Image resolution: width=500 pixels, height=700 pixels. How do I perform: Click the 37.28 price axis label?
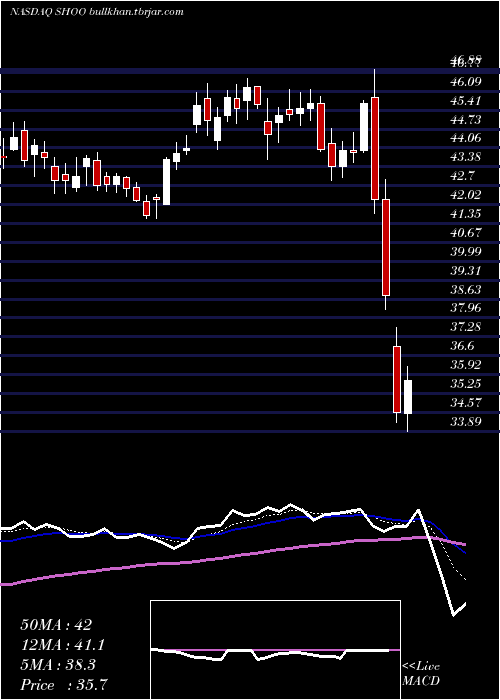click(466, 327)
